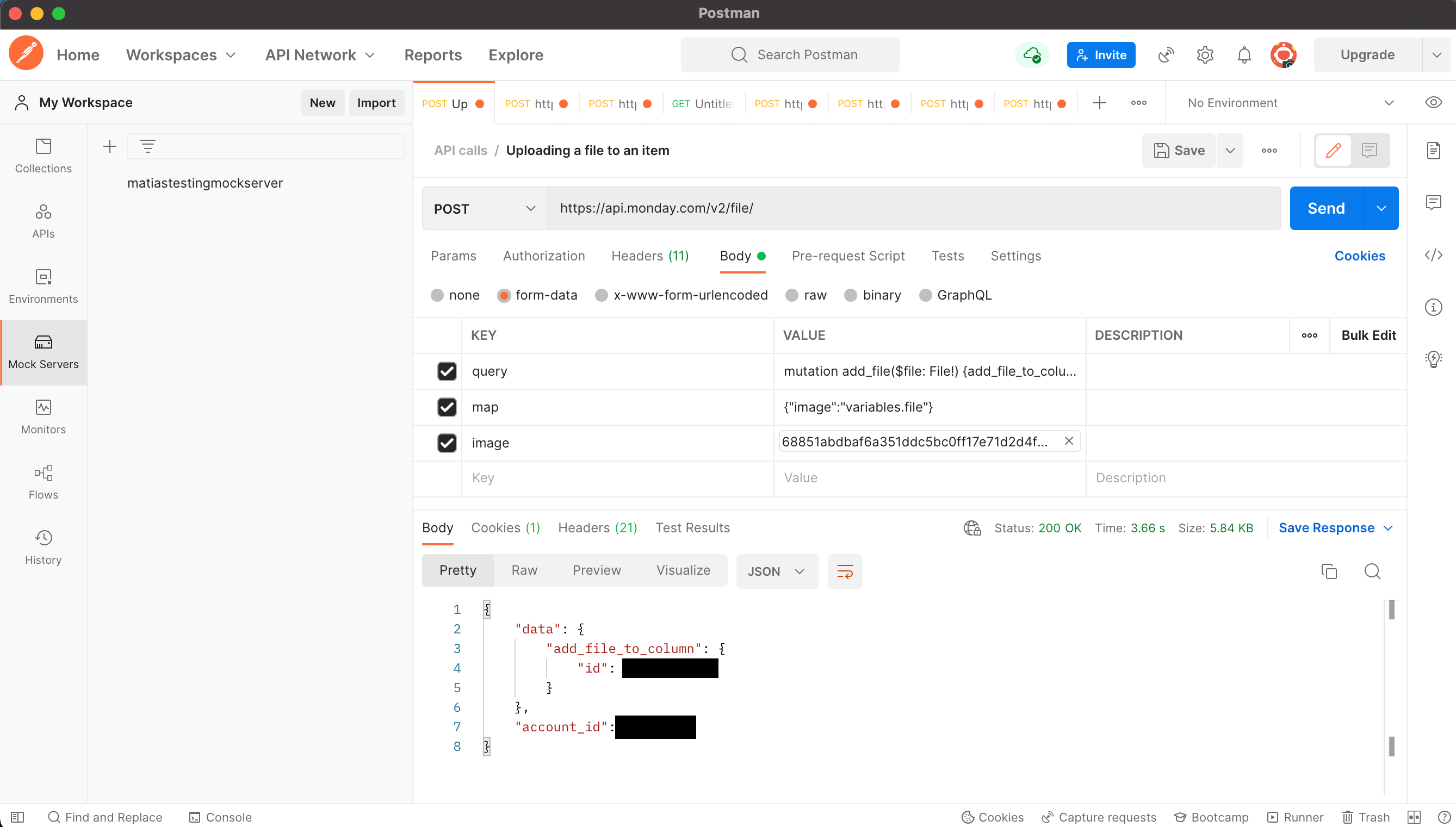
Task: Open the settings gear icon
Action: (1205, 54)
